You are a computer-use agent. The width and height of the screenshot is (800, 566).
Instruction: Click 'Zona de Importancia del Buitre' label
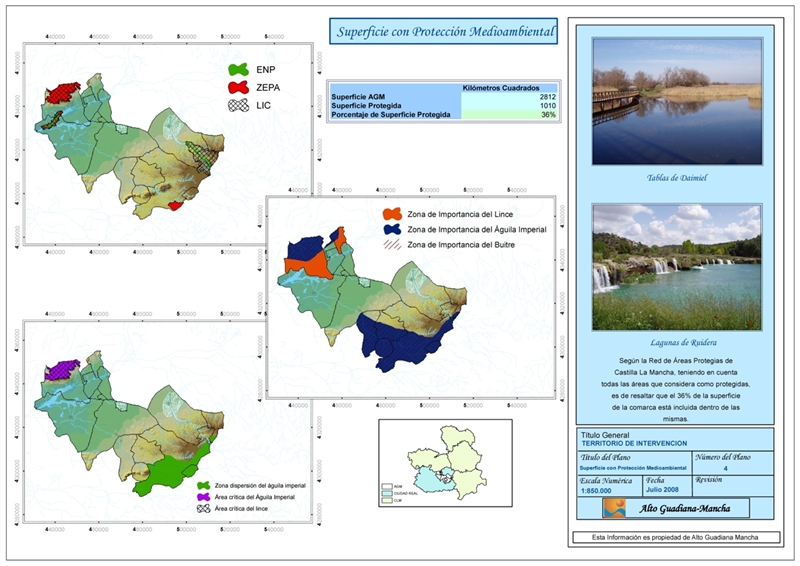pos(461,245)
